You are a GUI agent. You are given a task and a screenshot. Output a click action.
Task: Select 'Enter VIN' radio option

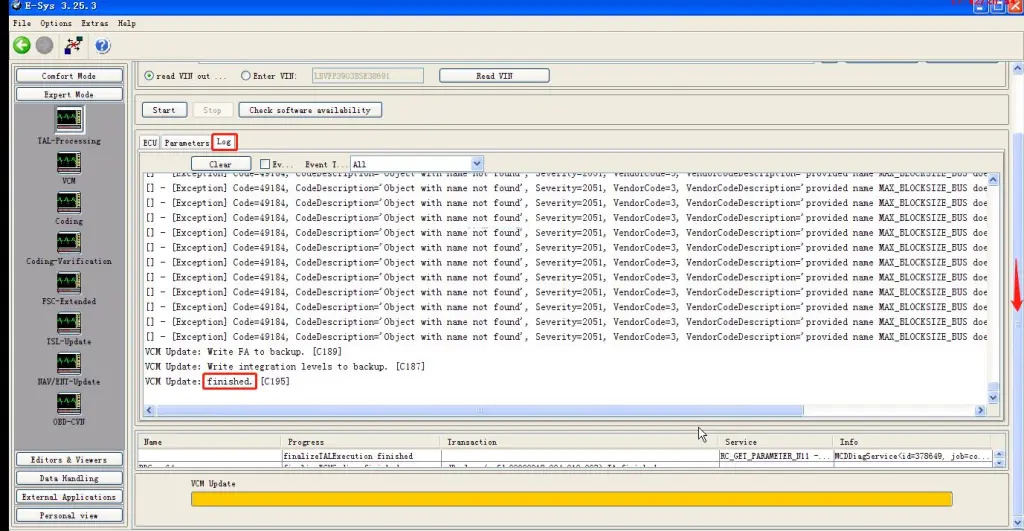click(x=246, y=76)
